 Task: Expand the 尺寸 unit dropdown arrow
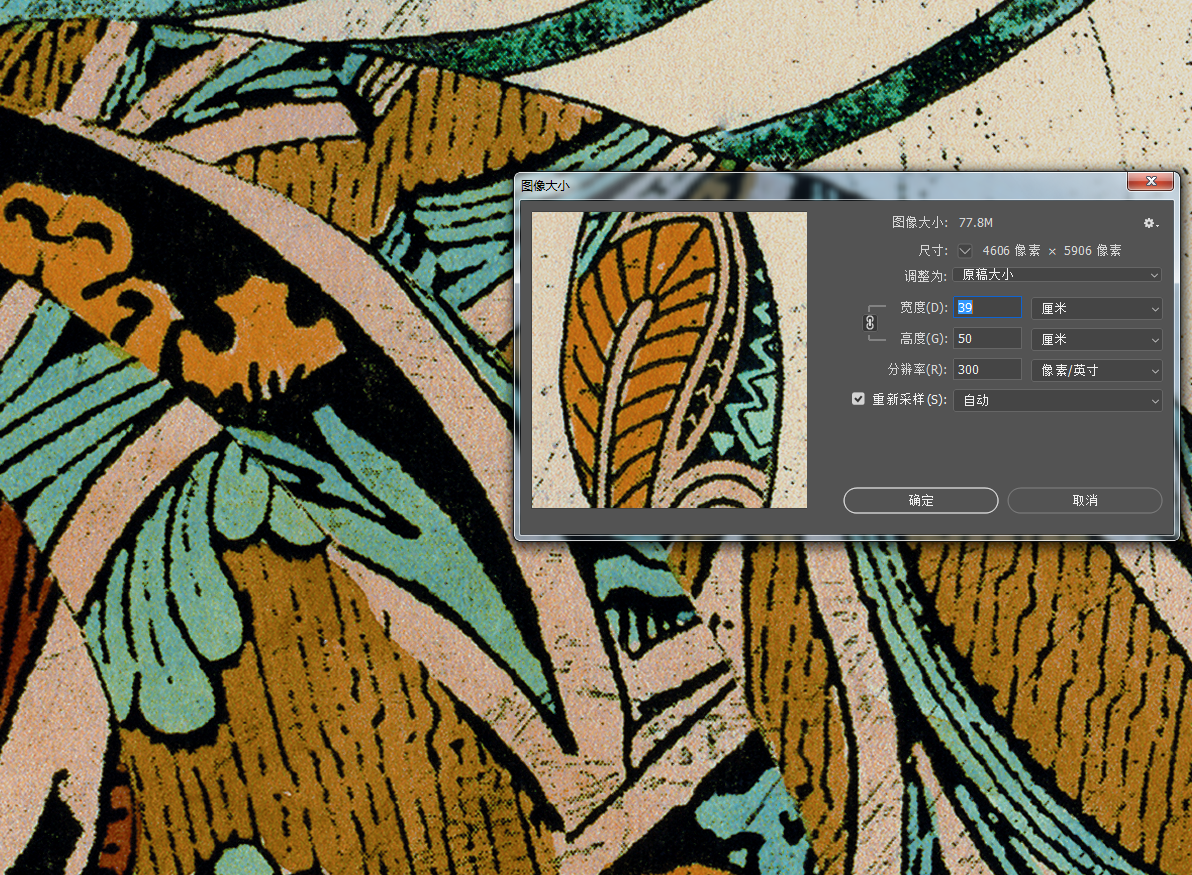click(965, 251)
